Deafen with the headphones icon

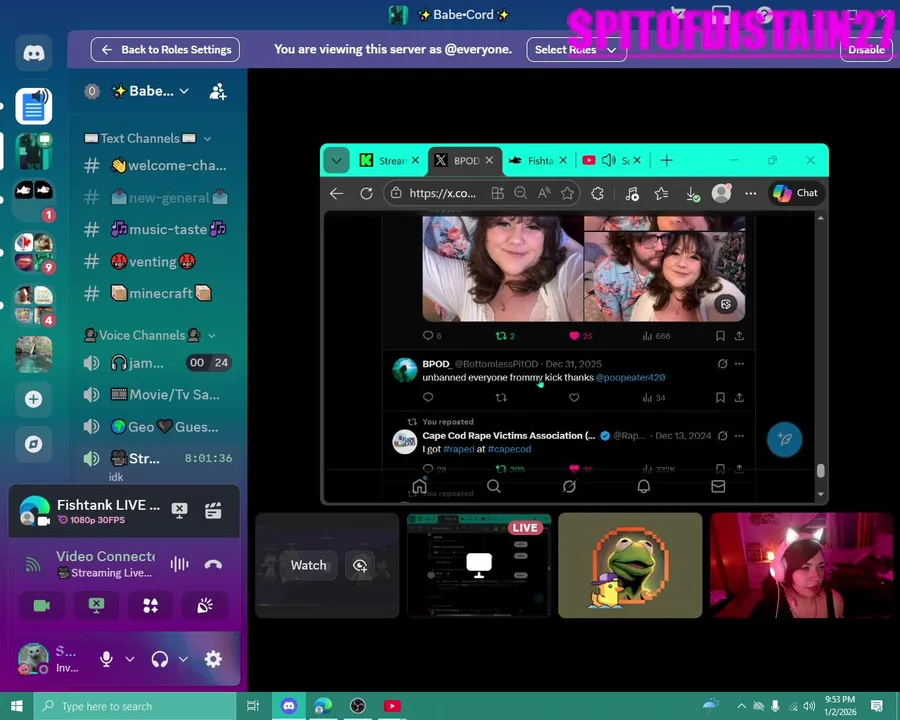160,659
